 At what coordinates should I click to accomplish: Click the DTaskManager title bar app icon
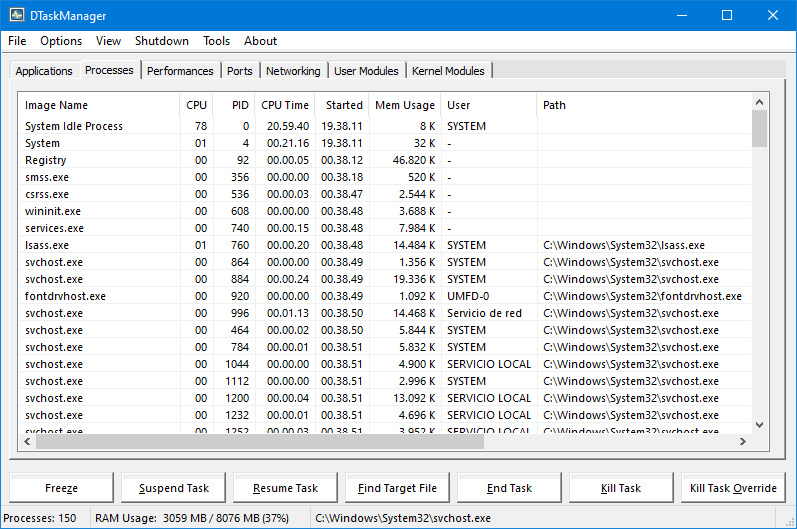point(17,15)
